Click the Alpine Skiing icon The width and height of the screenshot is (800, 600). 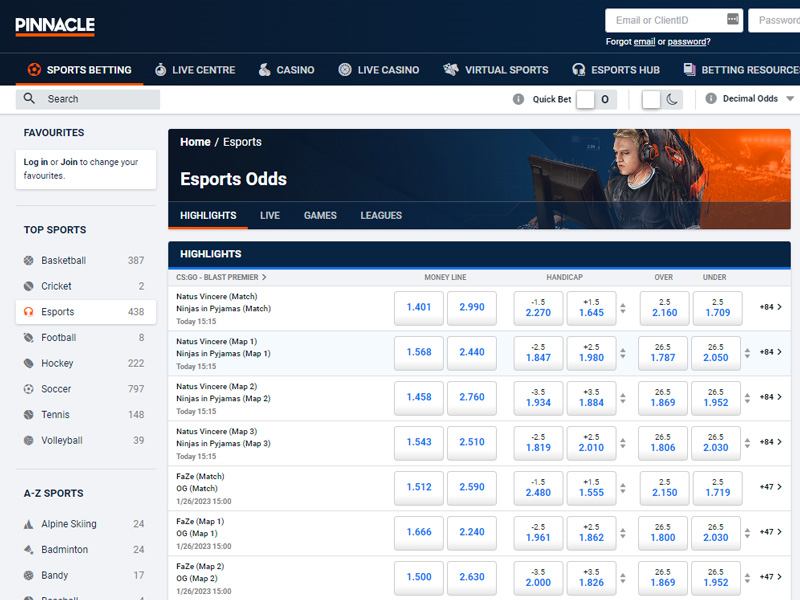tap(29, 524)
